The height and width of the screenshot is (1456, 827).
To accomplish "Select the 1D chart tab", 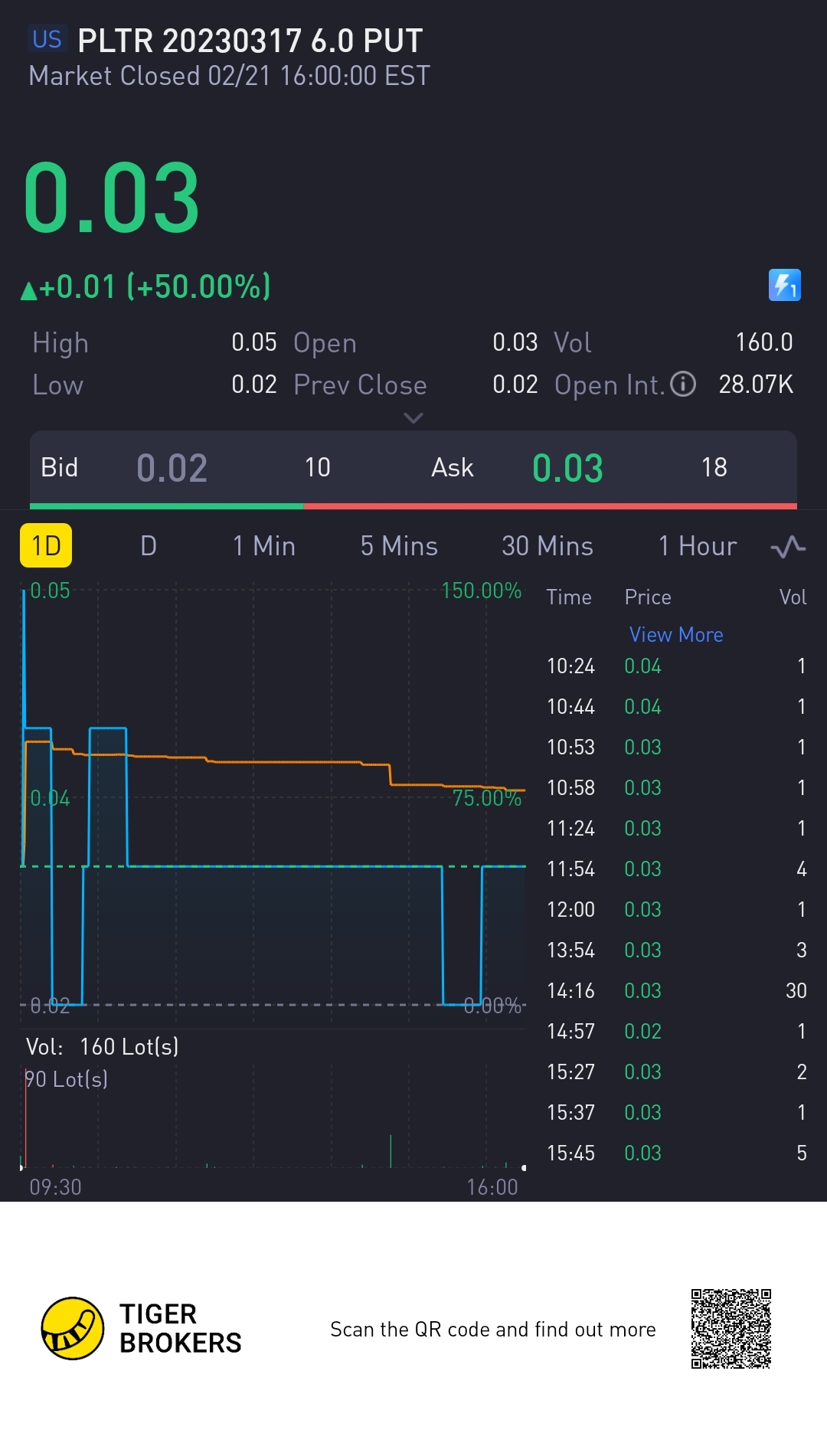I will [46, 546].
